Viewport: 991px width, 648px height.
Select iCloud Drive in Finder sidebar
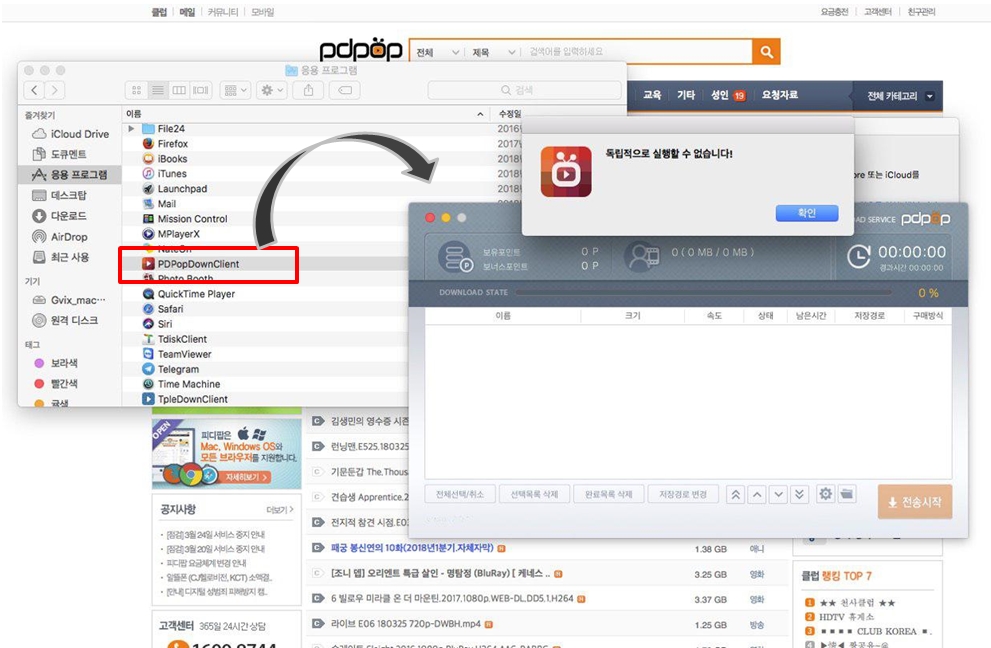click(x=70, y=134)
